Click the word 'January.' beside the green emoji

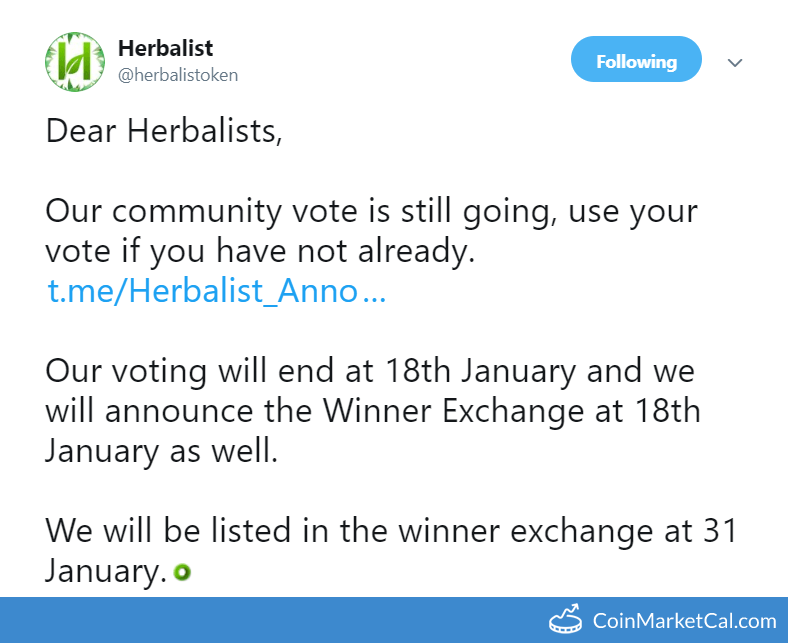(106, 571)
